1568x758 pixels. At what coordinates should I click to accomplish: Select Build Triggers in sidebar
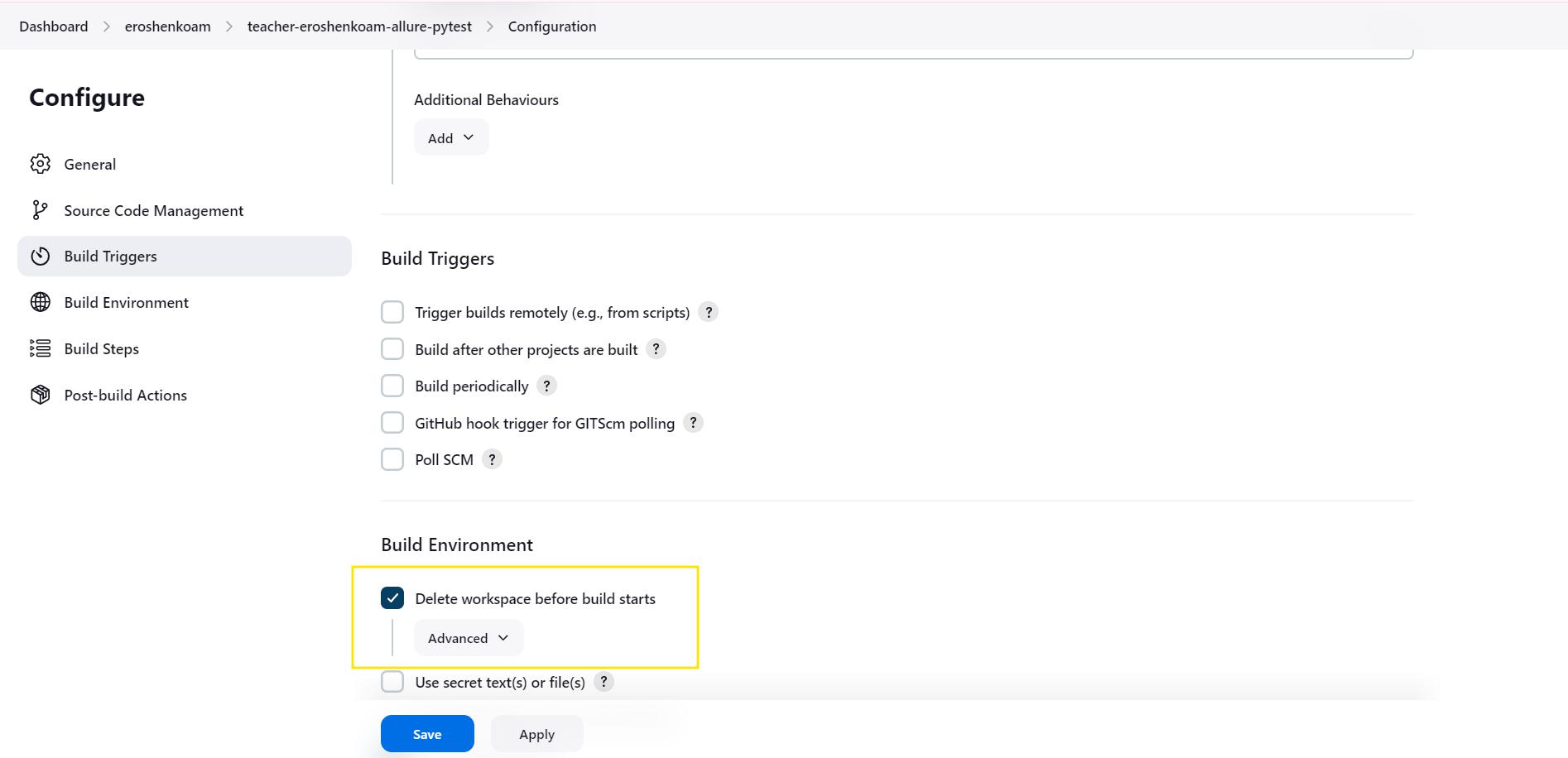(184, 257)
